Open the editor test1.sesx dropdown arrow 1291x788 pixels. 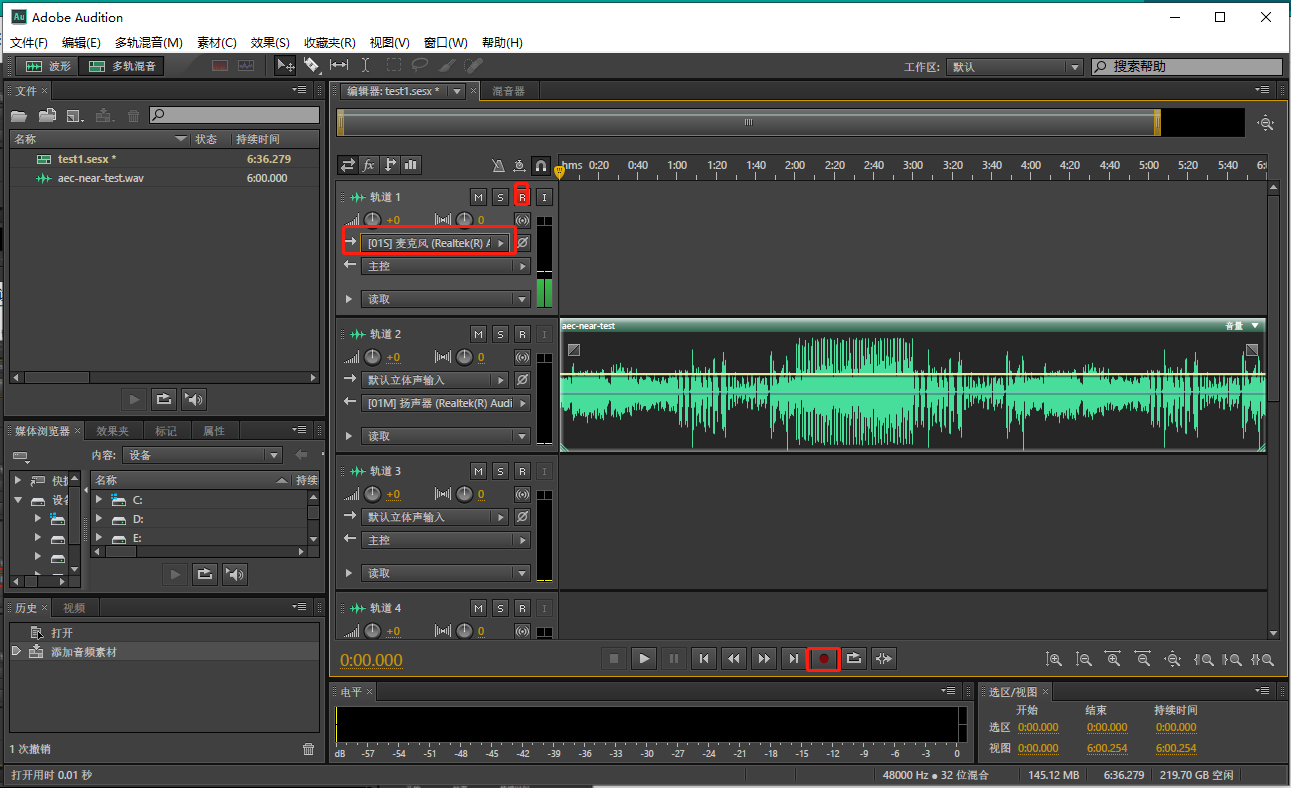pyautogui.click(x=457, y=91)
